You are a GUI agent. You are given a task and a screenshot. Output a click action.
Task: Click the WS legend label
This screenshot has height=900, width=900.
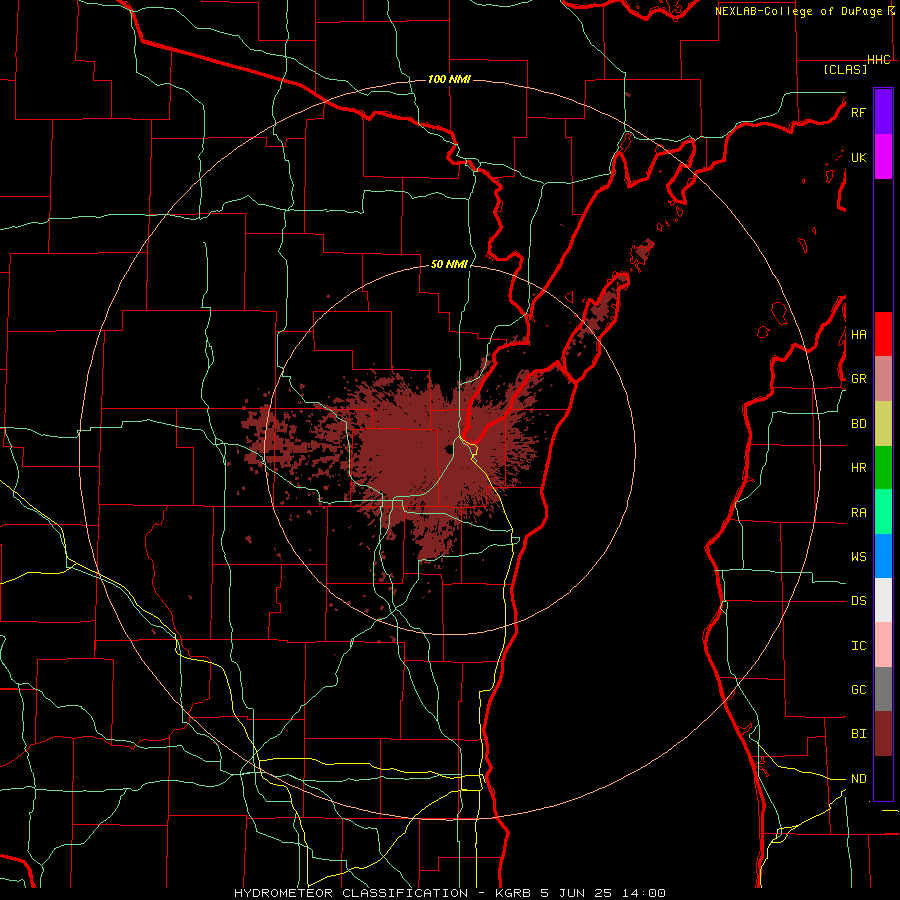tap(858, 557)
